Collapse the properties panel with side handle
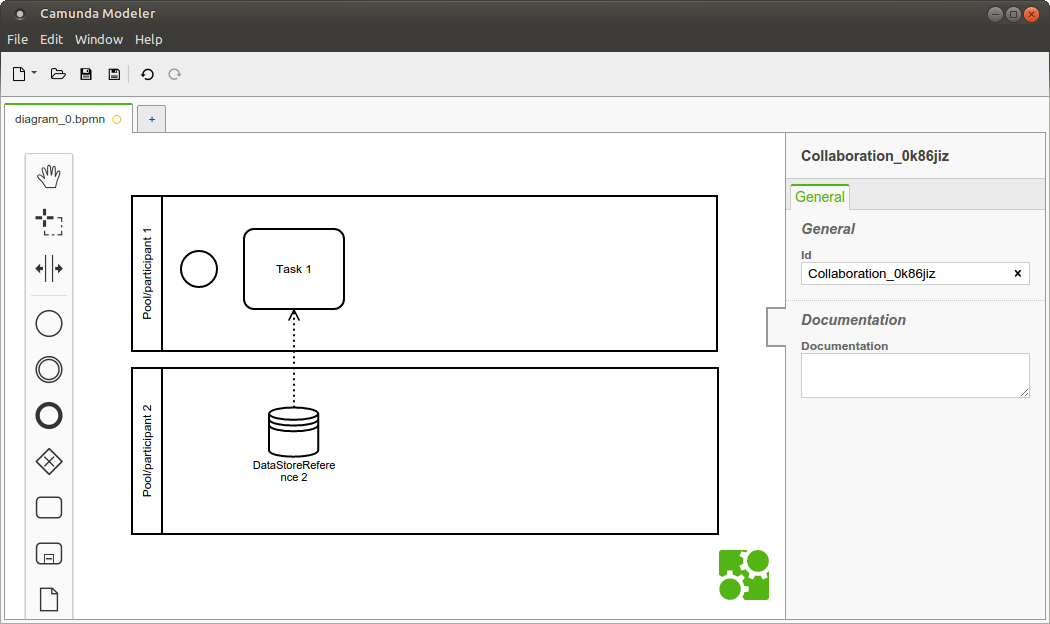Viewport: 1050px width, 624px height. click(x=775, y=327)
